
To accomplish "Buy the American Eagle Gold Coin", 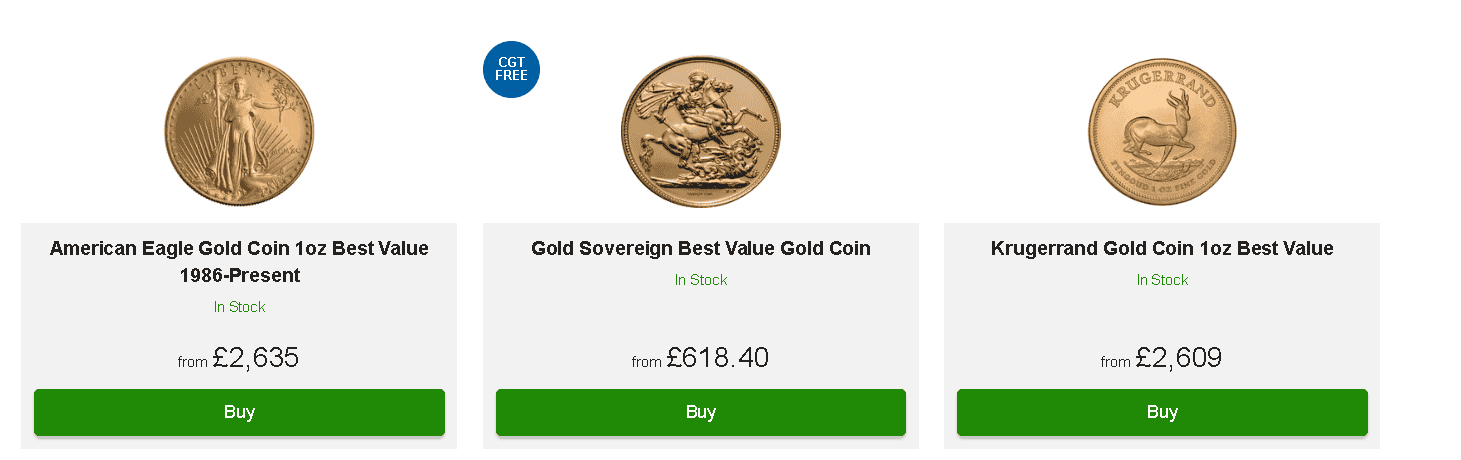I will pos(239,412).
